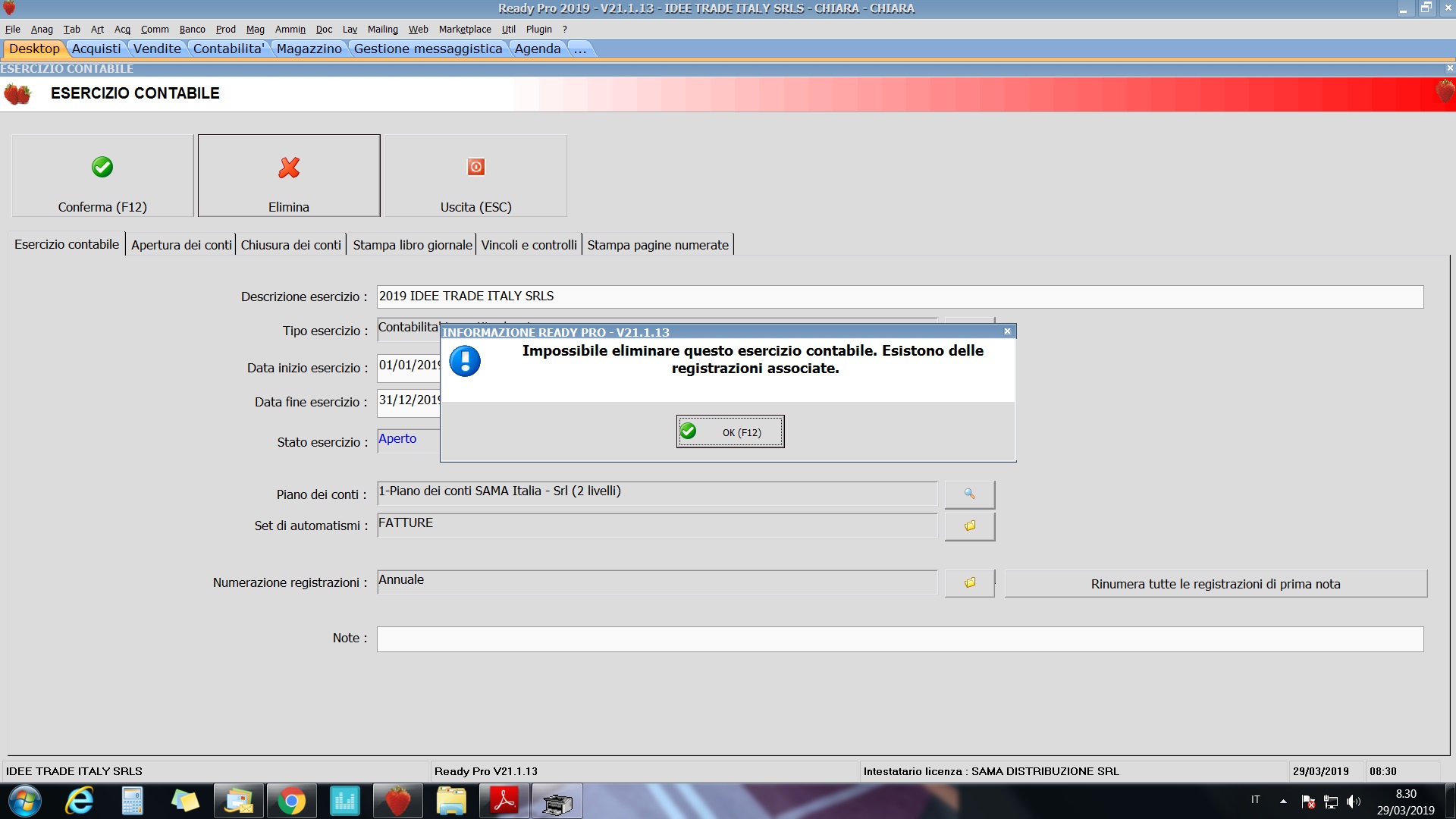Close the Informazione Ready Pro dialog
The height and width of the screenshot is (819, 1456).
tap(1007, 331)
